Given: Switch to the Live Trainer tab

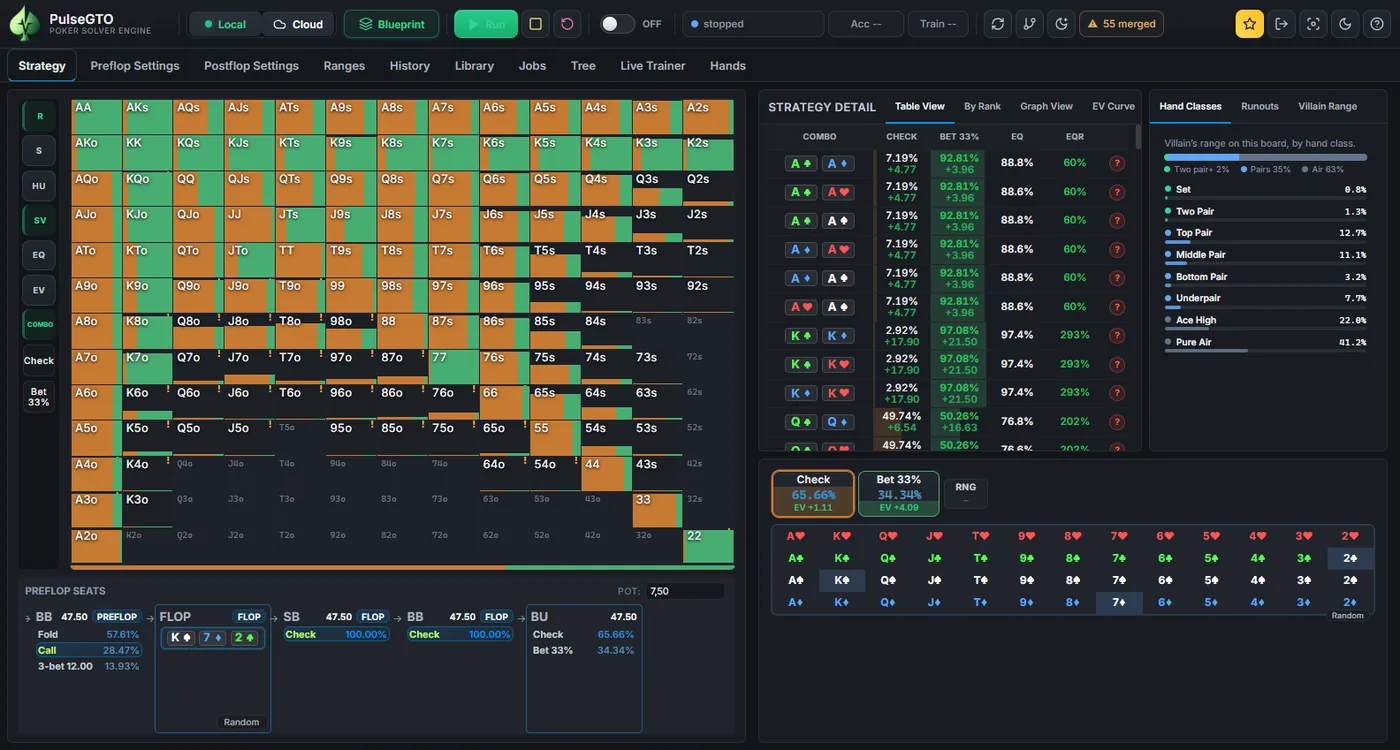Looking at the screenshot, I should pyautogui.click(x=653, y=66).
